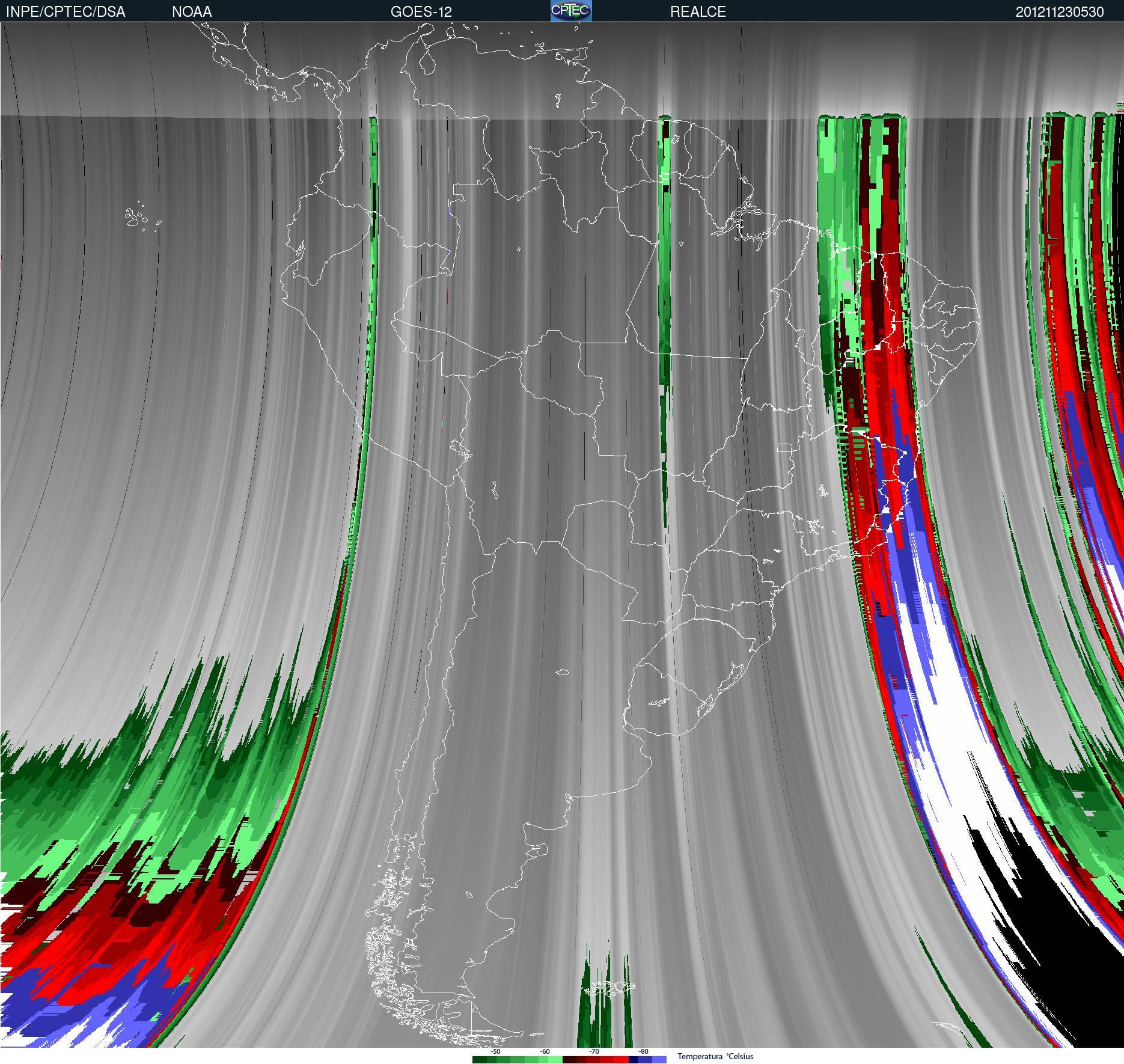Click the -60 legend value
The image size is (1124, 1064).
click(545, 1051)
